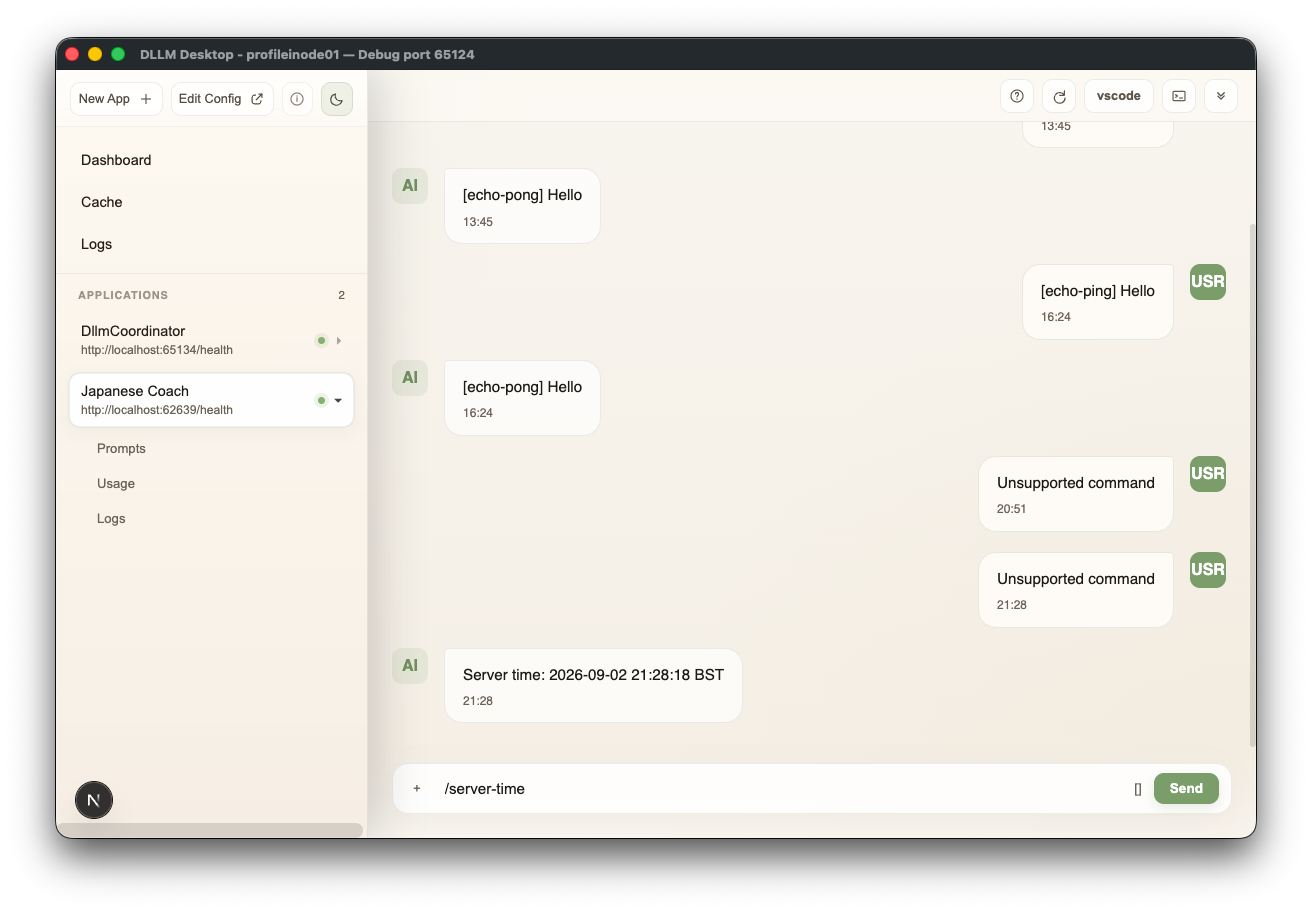
Task: Select the DllmCoordinator application
Action: click(x=211, y=340)
